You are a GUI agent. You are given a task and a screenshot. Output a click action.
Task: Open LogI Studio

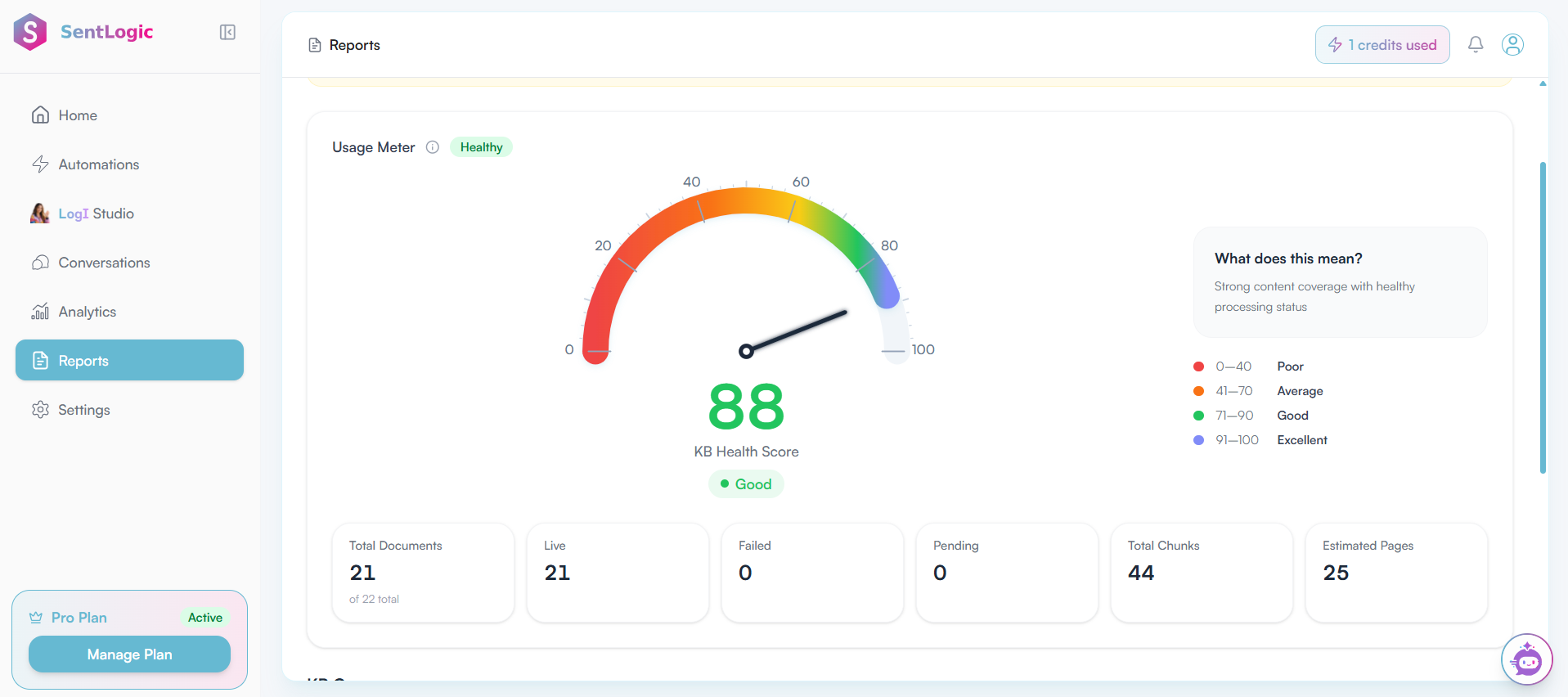click(129, 214)
